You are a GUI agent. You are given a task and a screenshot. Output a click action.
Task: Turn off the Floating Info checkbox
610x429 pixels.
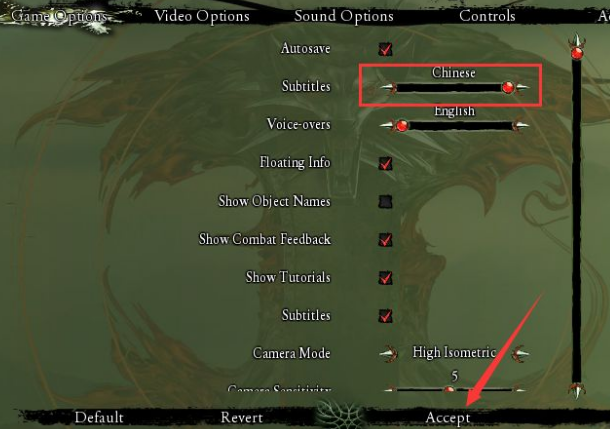pos(385,163)
